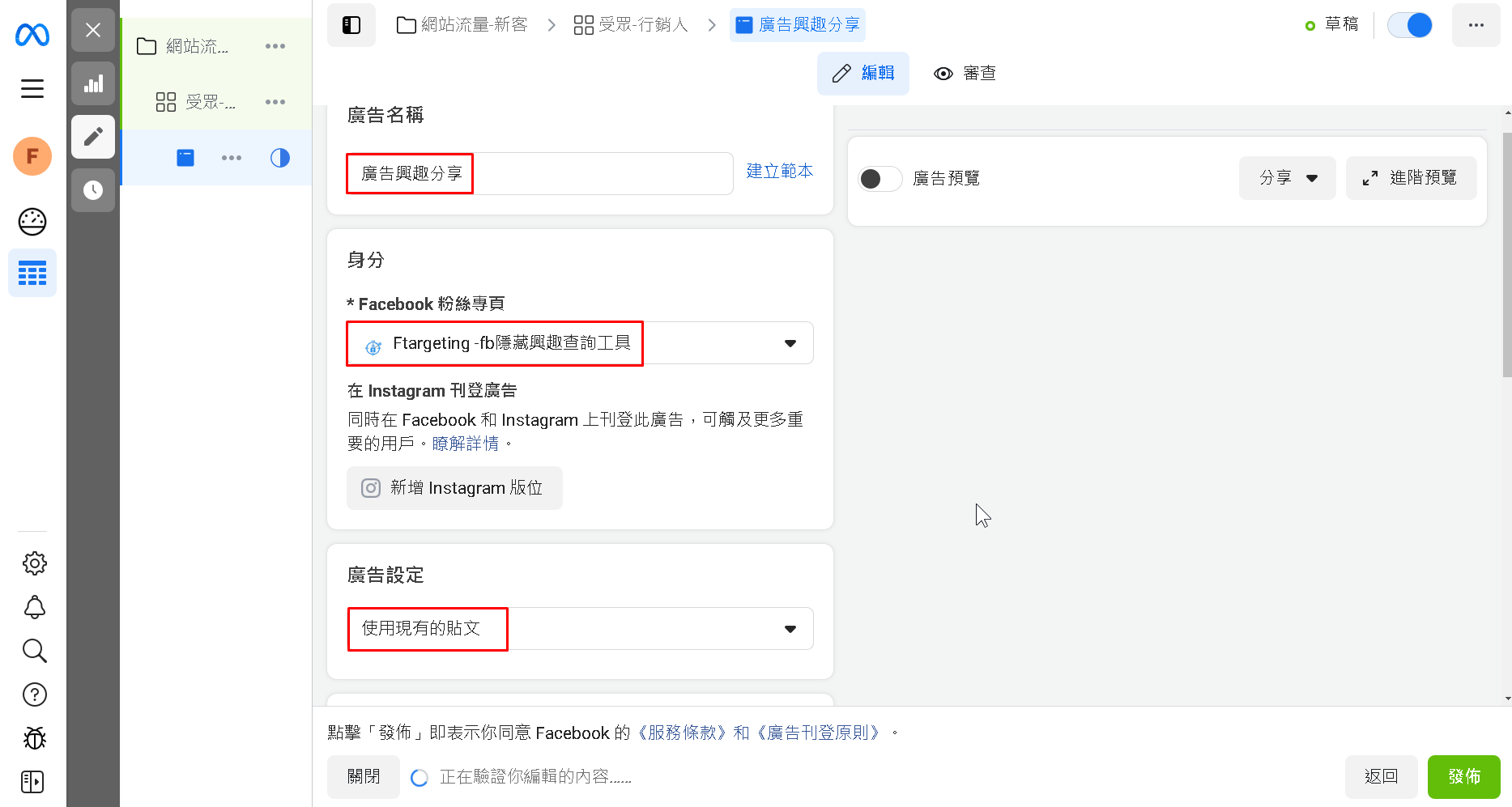Open more options for the 受眾-... ad set
The width and height of the screenshot is (1512, 807).
click(275, 102)
